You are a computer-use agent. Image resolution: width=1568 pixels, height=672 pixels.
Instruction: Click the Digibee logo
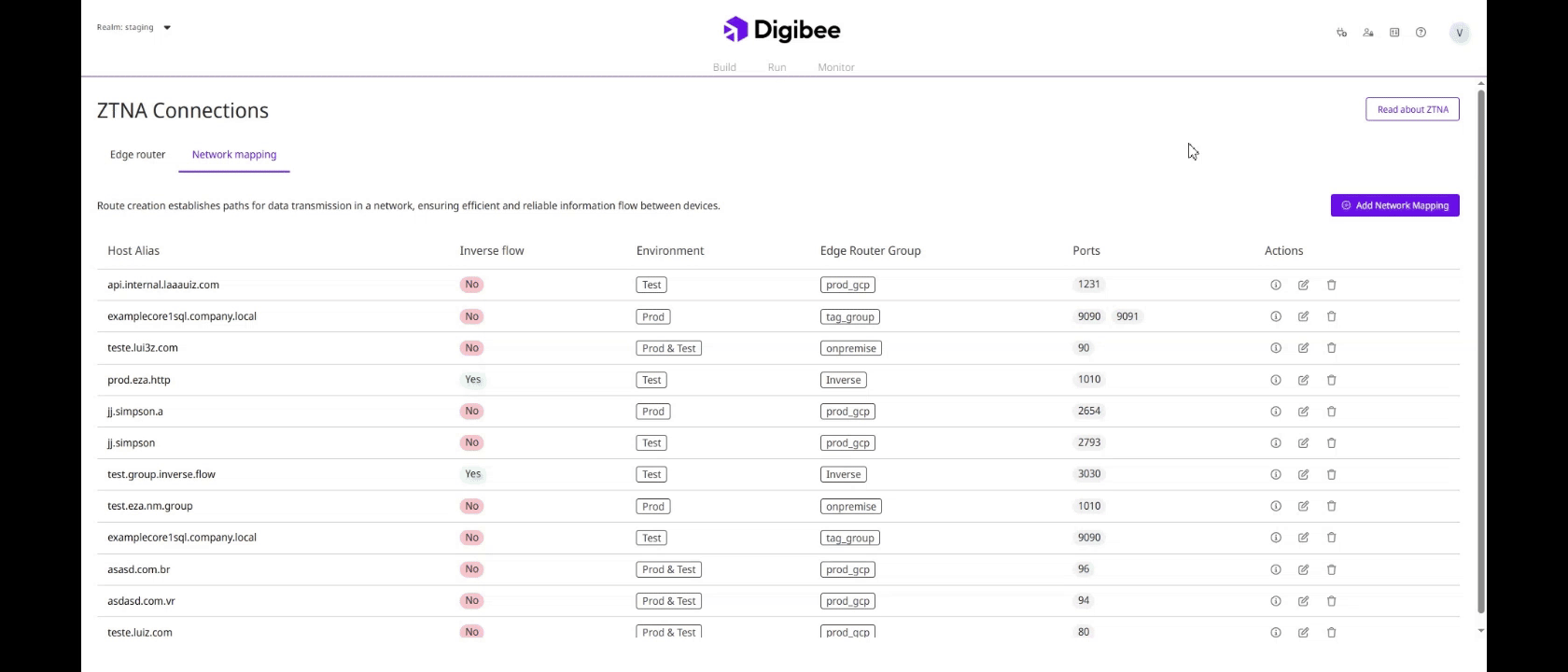[782, 30]
